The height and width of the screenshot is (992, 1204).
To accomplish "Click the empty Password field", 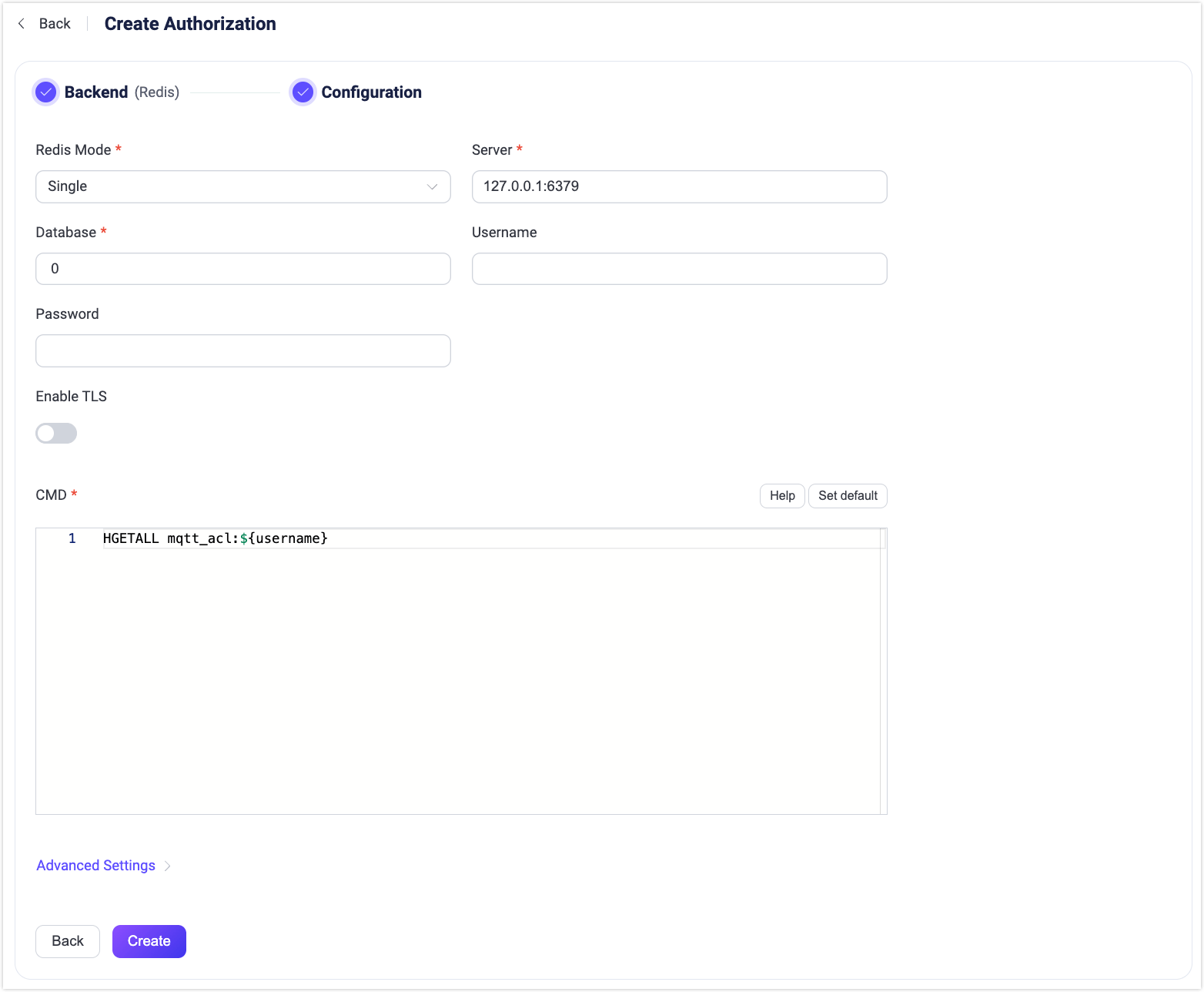I will tap(242, 350).
